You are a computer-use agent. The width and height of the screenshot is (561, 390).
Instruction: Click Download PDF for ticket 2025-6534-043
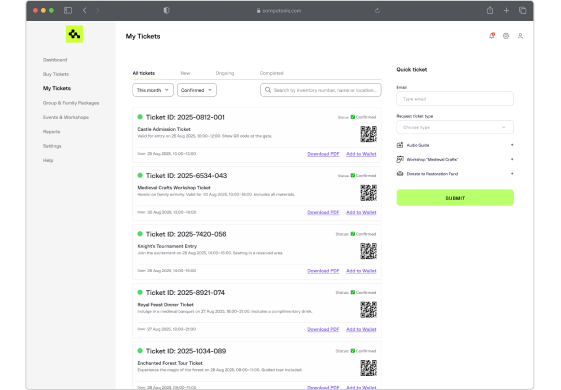(x=323, y=212)
